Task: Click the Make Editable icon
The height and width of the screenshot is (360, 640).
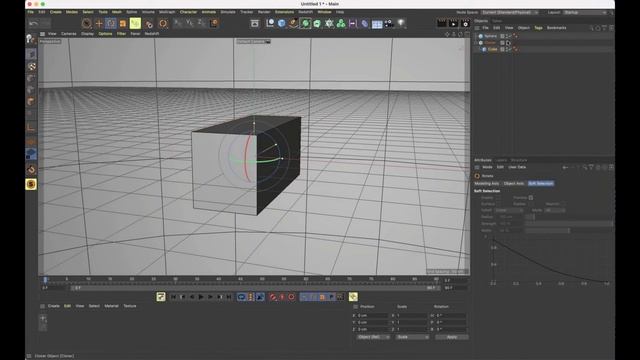Action: tap(31, 39)
